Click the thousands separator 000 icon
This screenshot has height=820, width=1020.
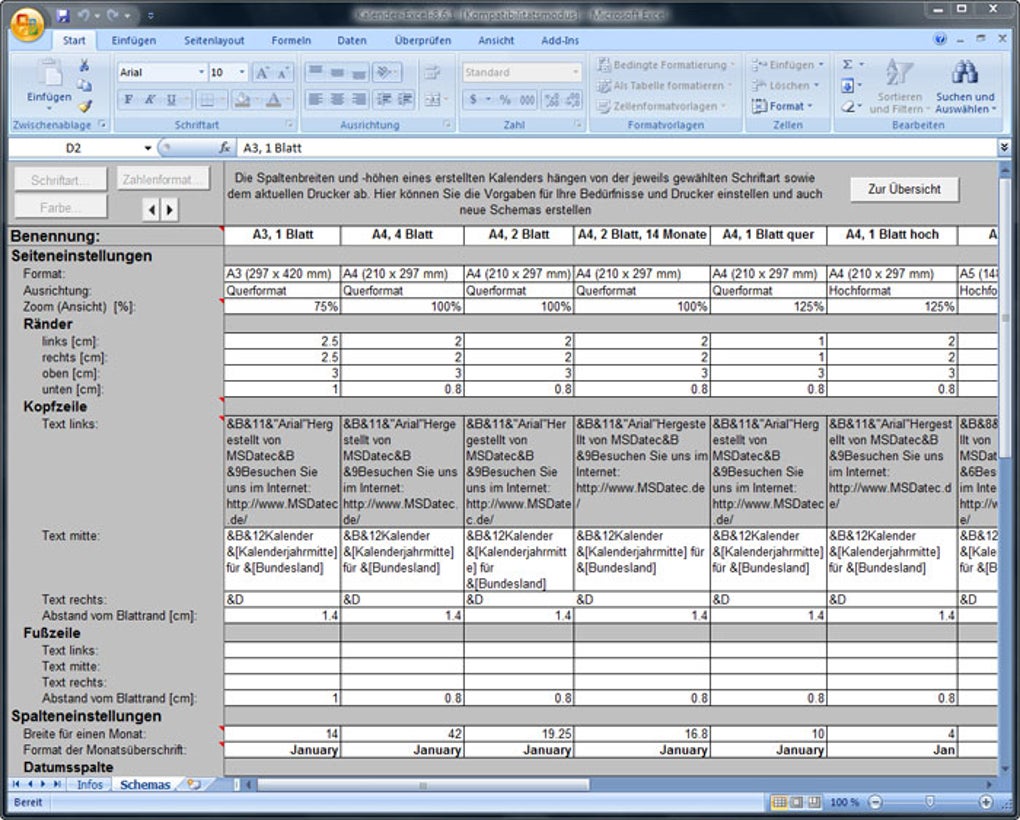point(528,99)
